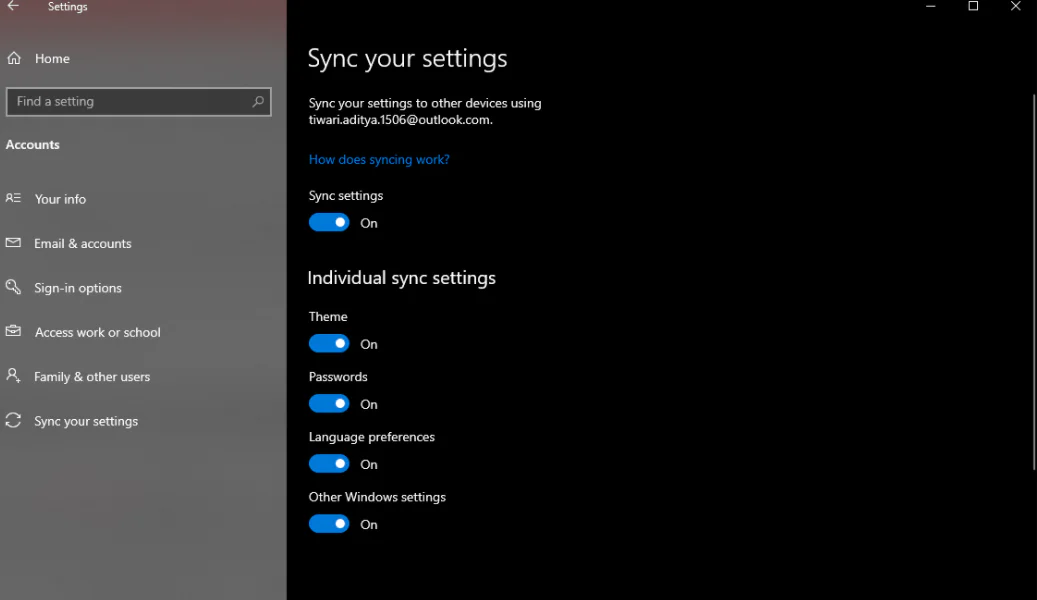Switch off Language preferences sync
Screen dimensions: 1037x600
pos(329,464)
